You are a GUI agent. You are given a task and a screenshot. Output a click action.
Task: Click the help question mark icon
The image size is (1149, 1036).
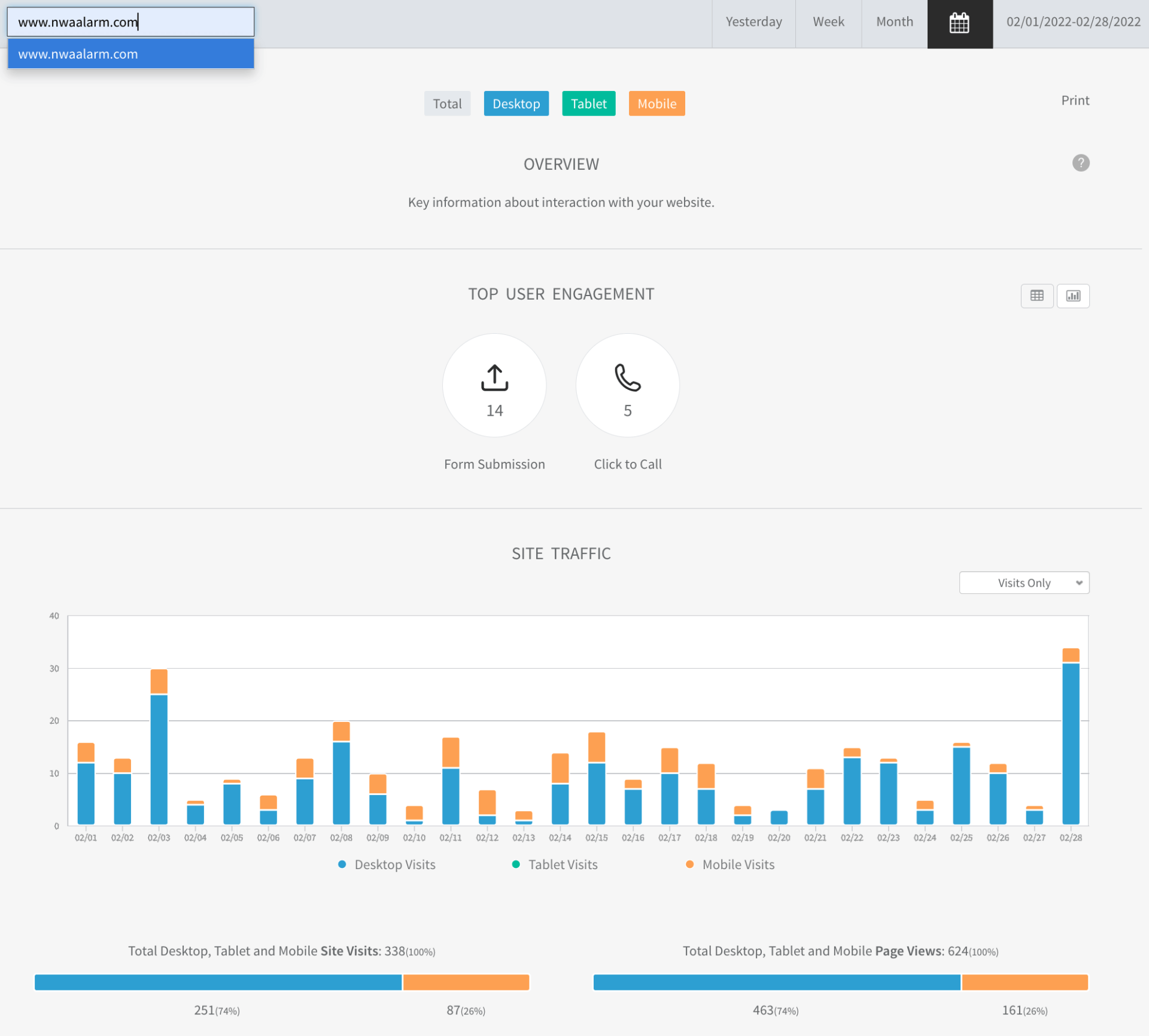point(1080,163)
